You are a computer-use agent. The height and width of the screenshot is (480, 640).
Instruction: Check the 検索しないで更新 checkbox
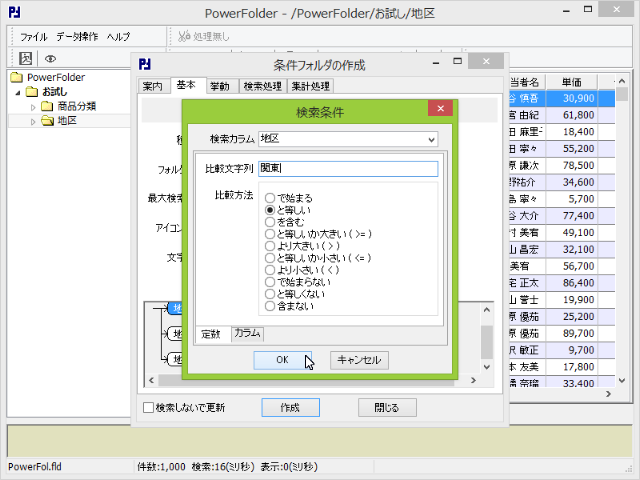pos(149,407)
